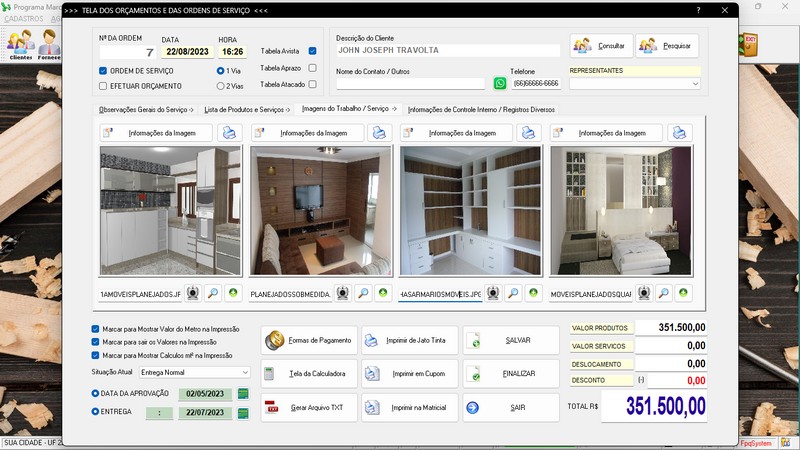Expand the Representantes dropdown
800x450 pixels.
point(695,84)
